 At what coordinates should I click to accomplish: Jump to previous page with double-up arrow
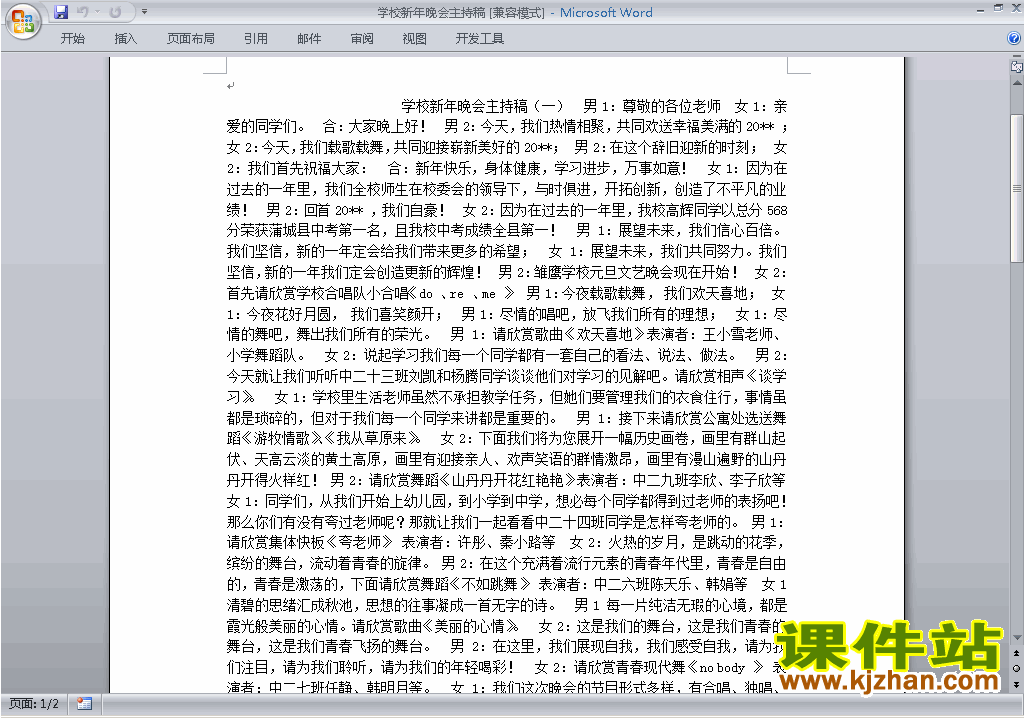[x=1017, y=653]
